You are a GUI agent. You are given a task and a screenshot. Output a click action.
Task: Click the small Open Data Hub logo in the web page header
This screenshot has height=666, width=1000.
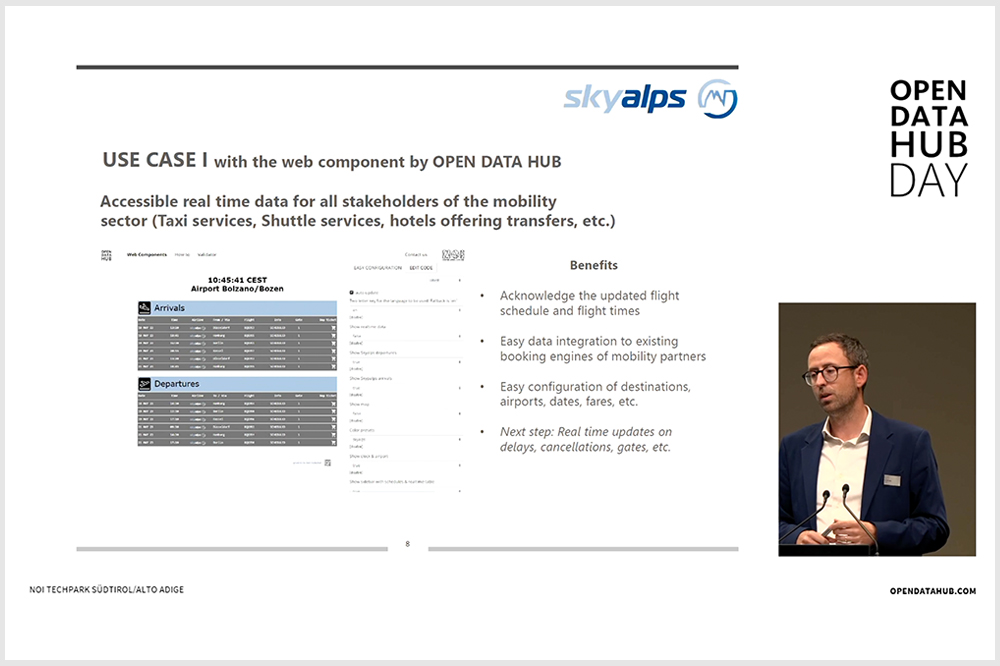point(106,255)
